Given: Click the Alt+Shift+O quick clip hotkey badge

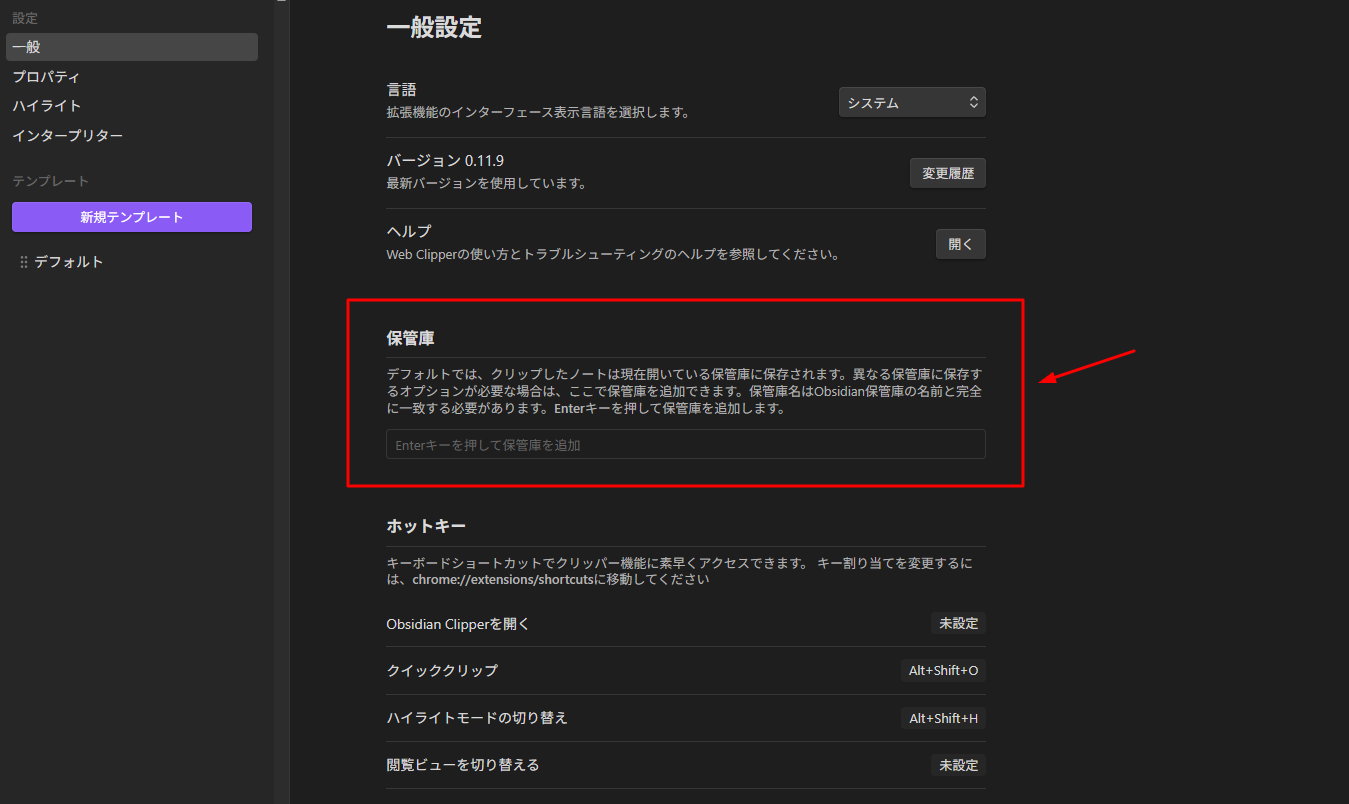Looking at the screenshot, I should click(943, 670).
